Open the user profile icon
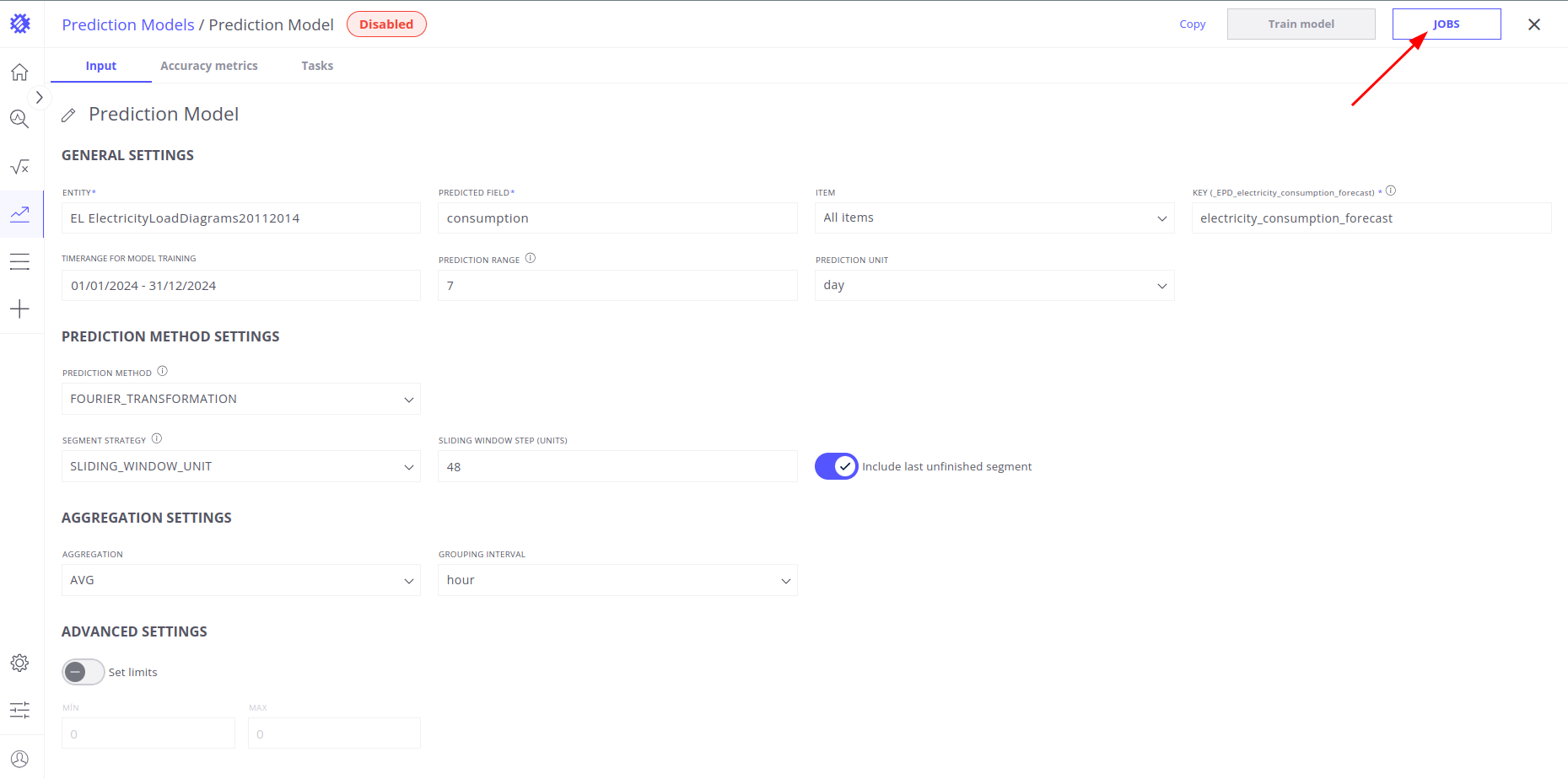Image resolution: width=1568 pixels, height=779 pixels. coord(20,759)
